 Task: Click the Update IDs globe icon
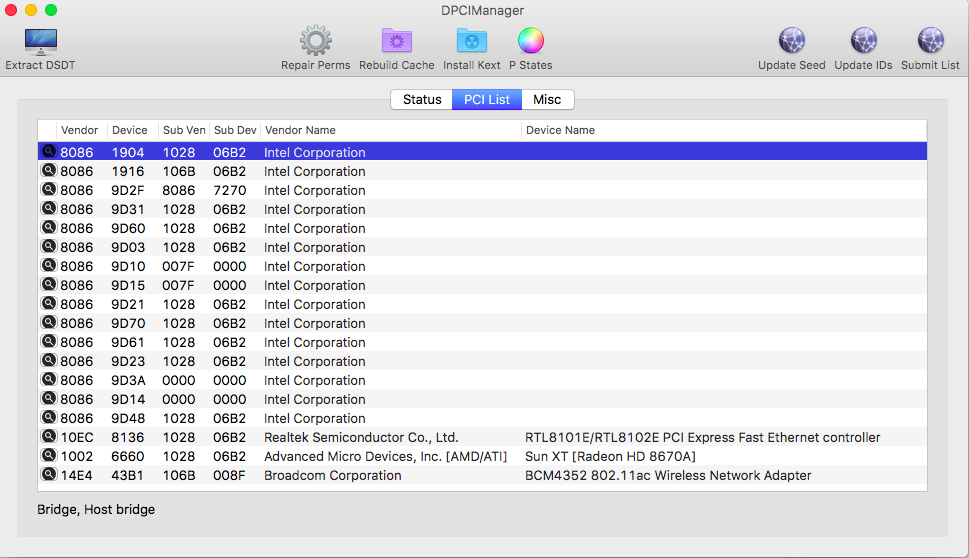click(863, 42)
